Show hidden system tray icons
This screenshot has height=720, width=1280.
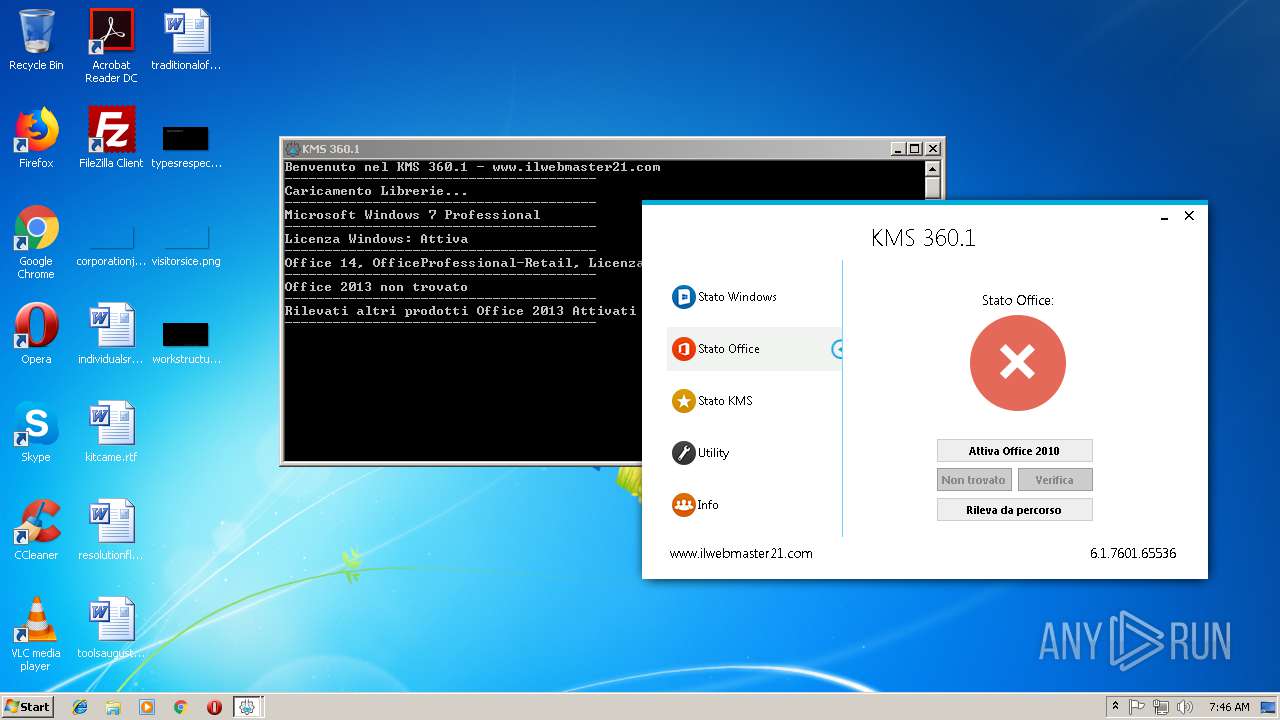[x=1115, y=706]
